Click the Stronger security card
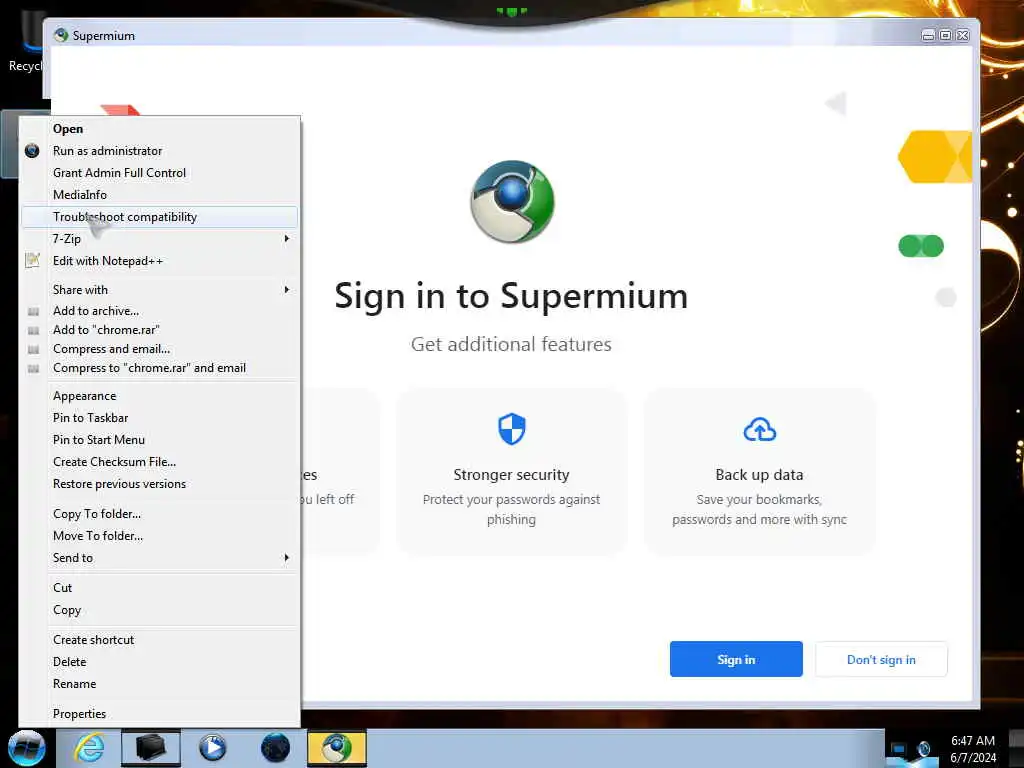This screenshot has width=1024, height=768. tap(511, 471)
